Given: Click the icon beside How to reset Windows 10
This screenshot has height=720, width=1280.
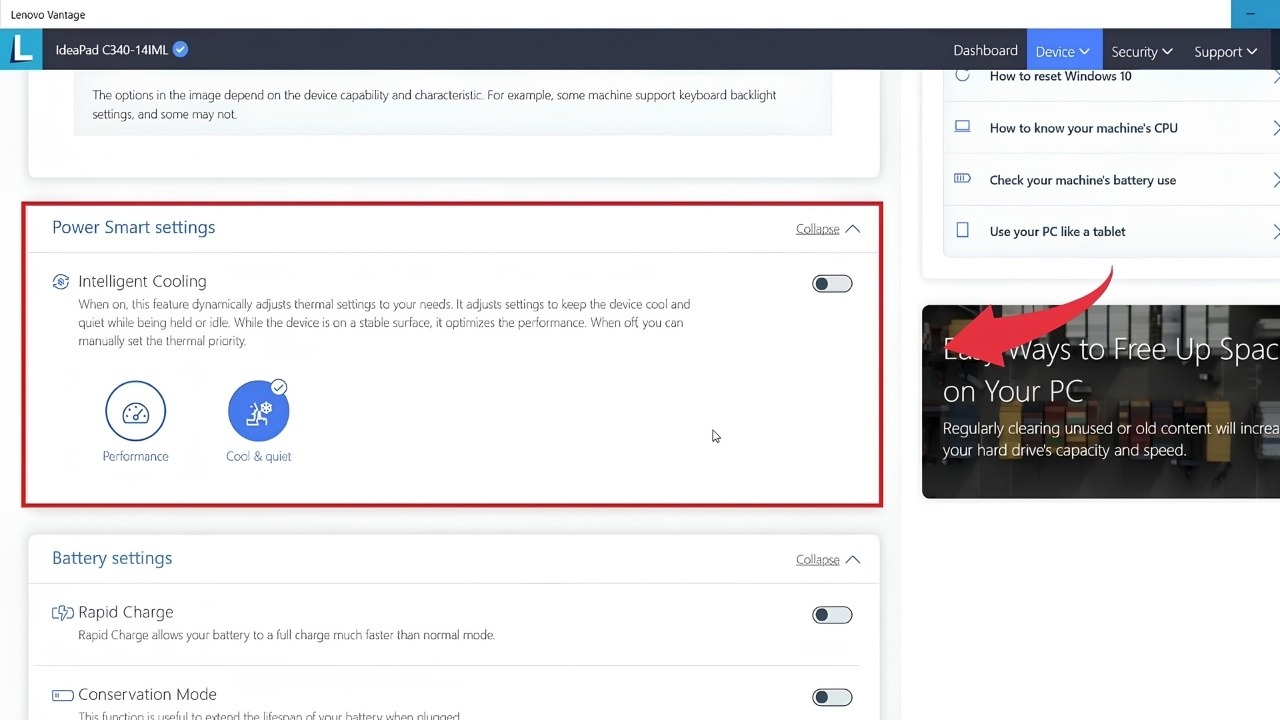Looking at the screenshot, I should click(x=962, y=76).
